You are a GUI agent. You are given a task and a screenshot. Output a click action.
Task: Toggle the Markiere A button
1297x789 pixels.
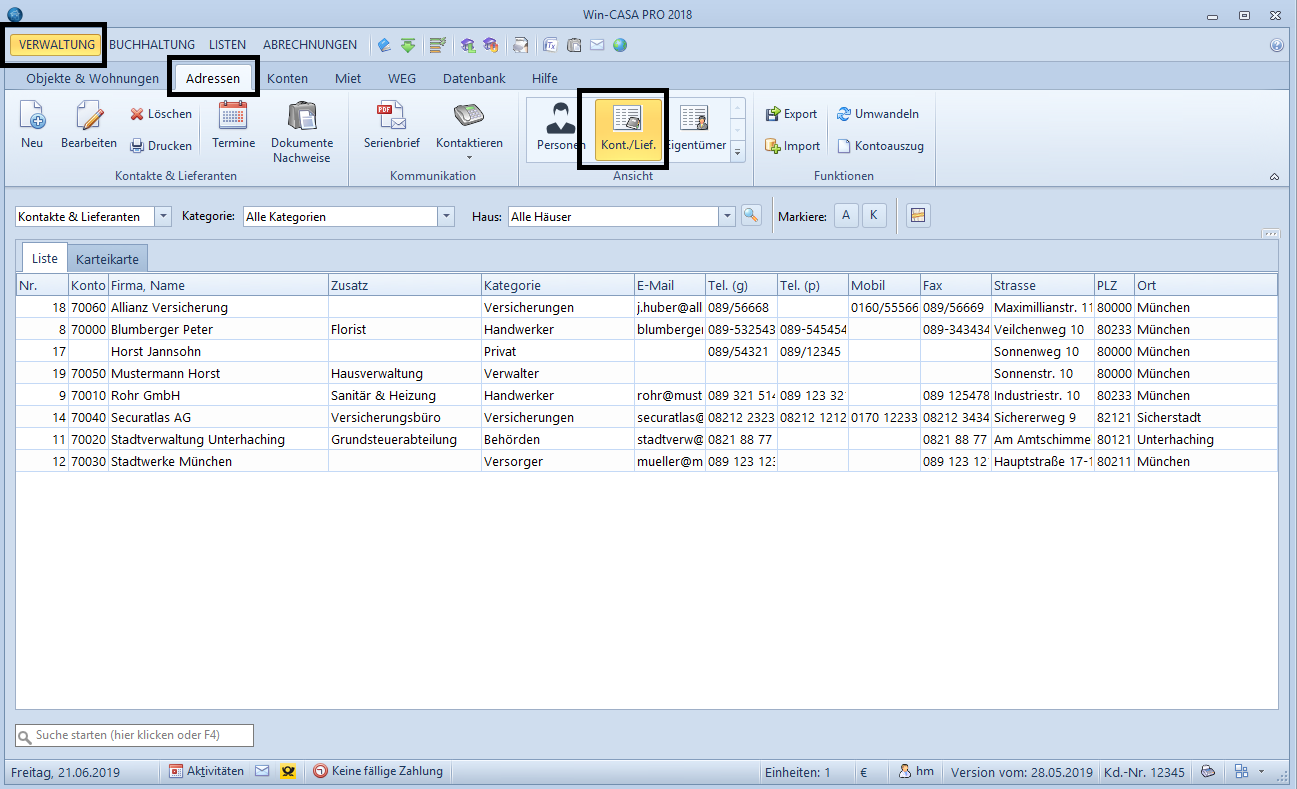click(x=846, y=215)
